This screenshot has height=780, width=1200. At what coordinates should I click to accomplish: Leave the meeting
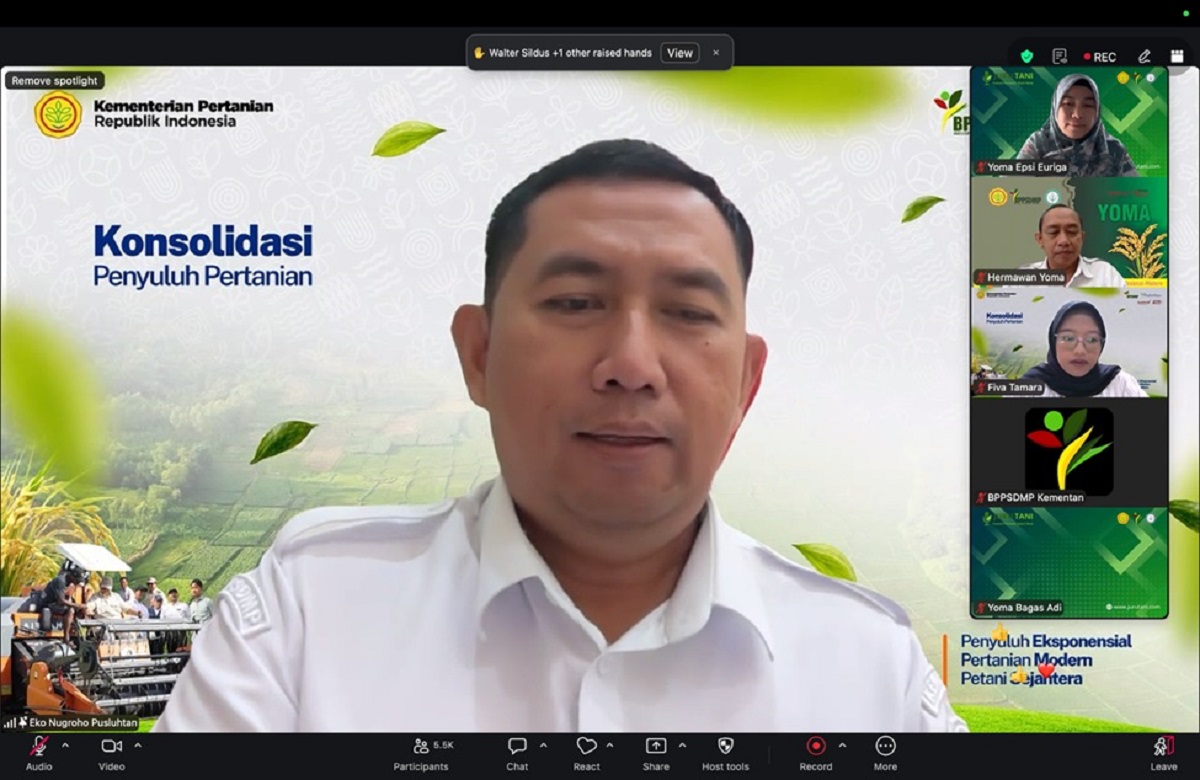[1164, 753]
